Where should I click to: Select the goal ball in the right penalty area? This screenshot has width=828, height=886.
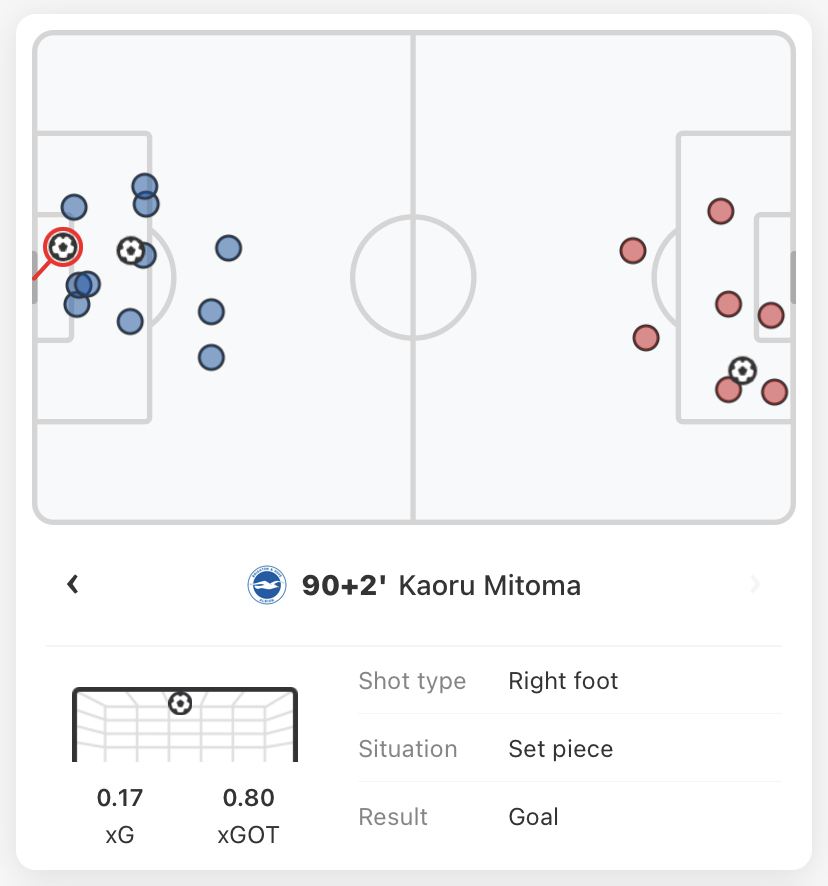742,371
